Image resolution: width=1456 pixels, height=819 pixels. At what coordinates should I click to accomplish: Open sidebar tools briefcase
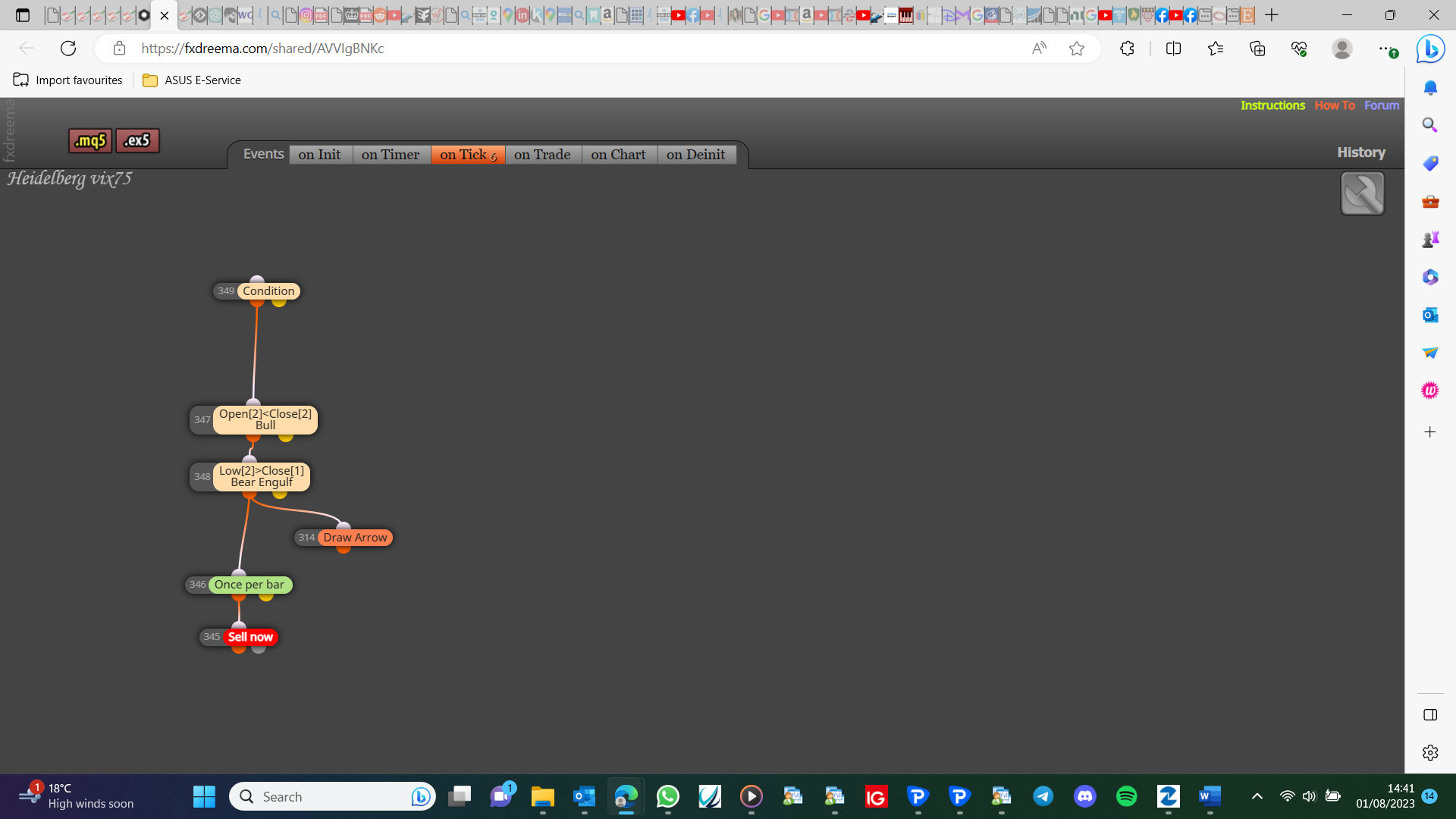[x=1430, y=201]
